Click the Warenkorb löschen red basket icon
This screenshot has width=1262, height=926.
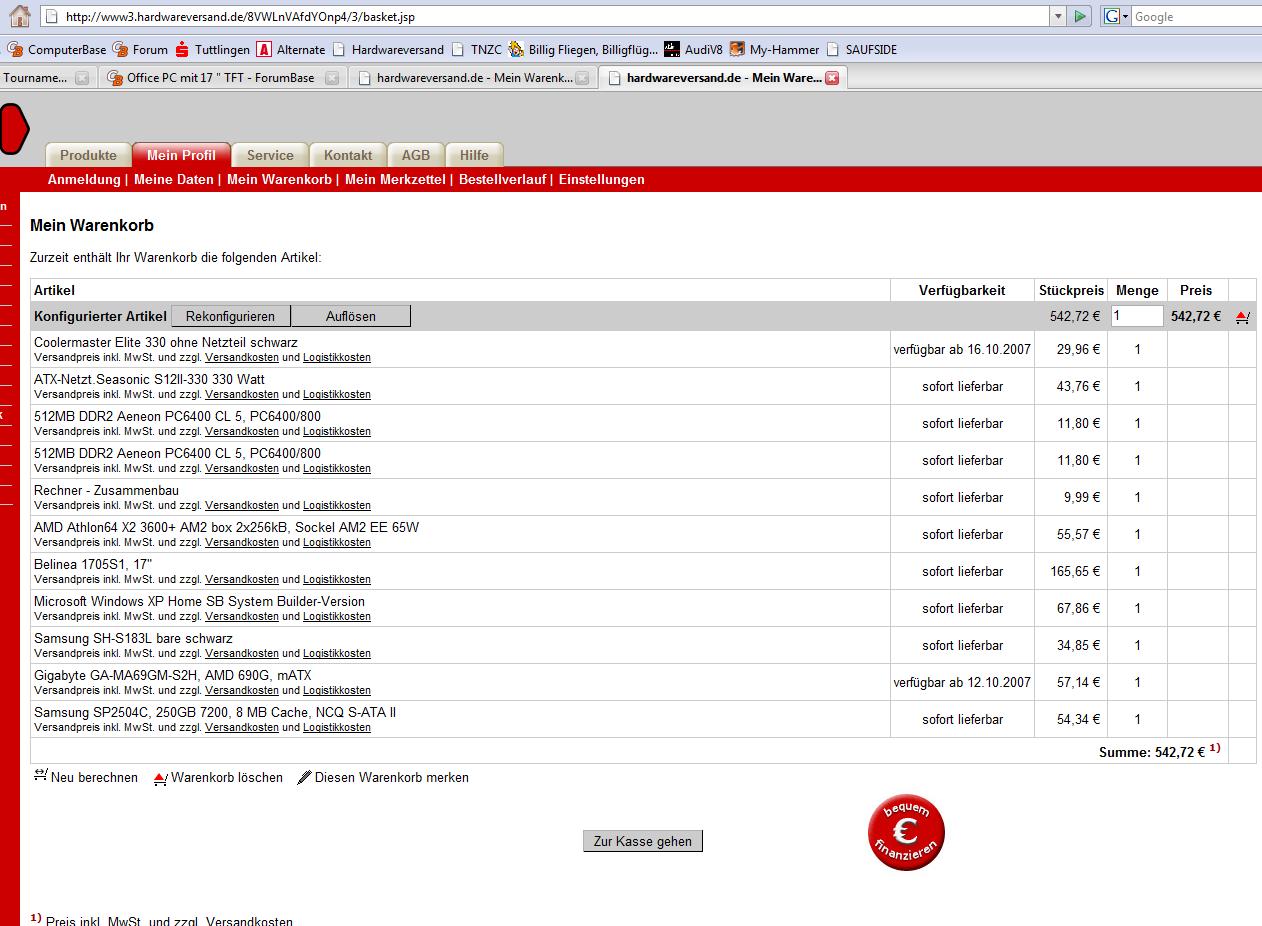161,778
